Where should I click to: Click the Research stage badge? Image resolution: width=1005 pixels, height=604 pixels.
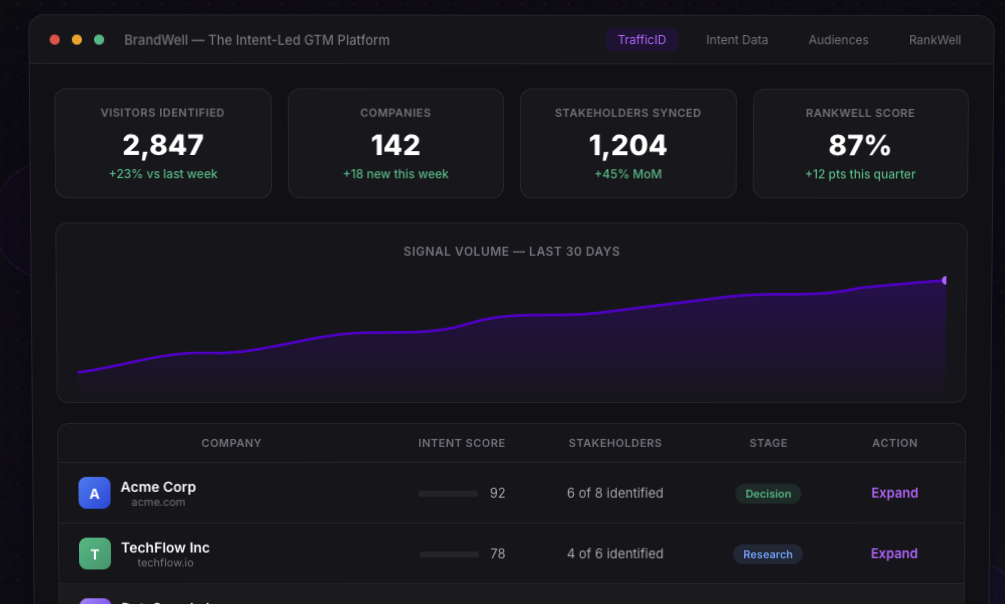768,555
